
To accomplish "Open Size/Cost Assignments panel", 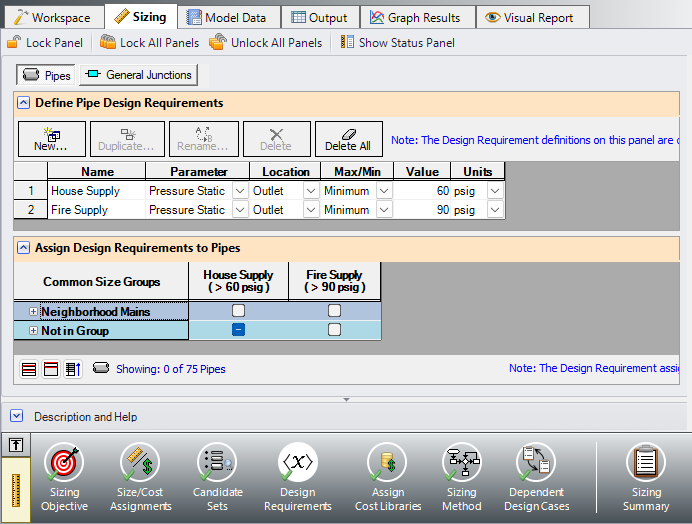I will click(140, 478).
